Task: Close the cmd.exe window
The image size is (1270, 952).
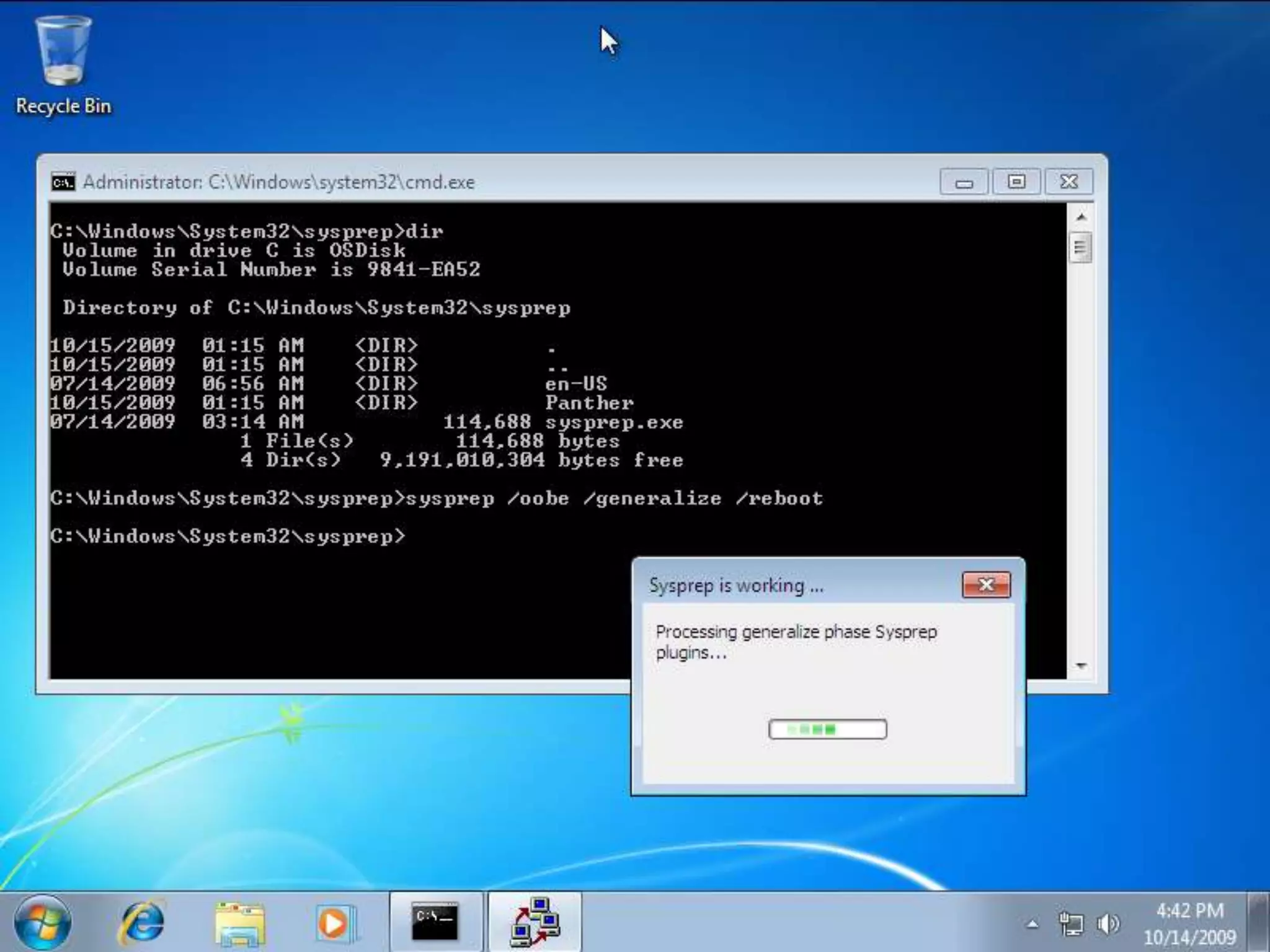Action: (1069, 182)
